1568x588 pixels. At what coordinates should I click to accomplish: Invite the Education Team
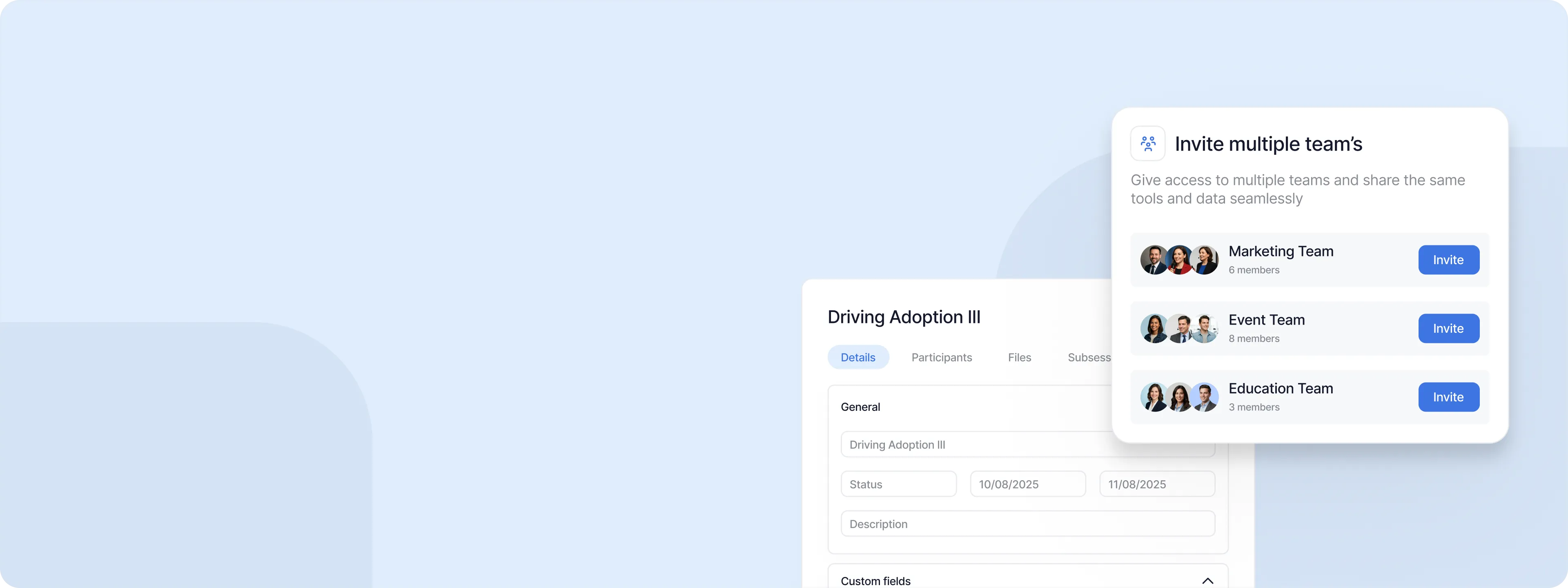click(1448, 397)
